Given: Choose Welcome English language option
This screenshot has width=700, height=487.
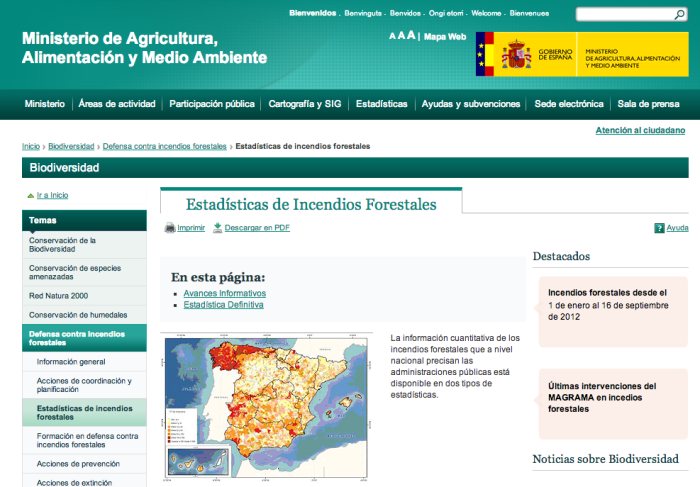Looking at the screenshot, I should (486, 13).
